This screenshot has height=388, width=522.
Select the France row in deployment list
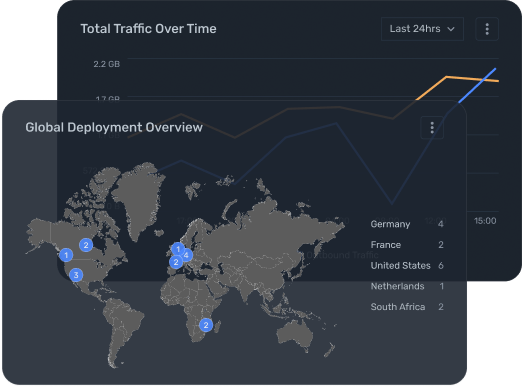pyautogui.click(x=407, y=245)
